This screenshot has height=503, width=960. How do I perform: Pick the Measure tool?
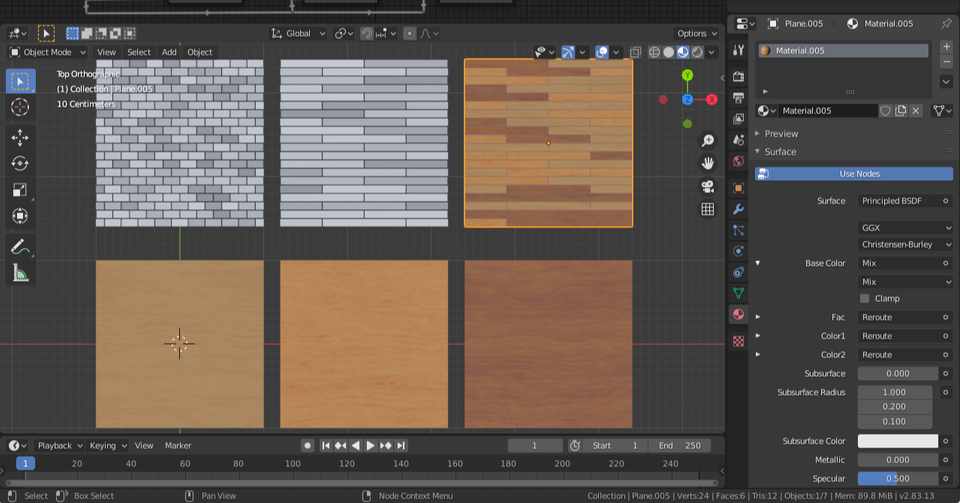click(x=20, y=273)
